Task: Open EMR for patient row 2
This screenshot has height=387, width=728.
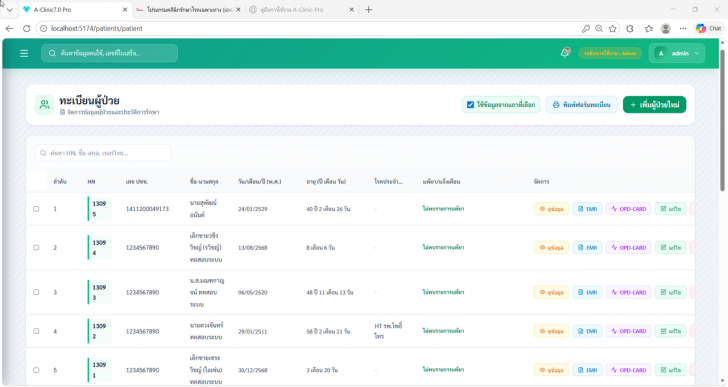Action: [587, 248]
